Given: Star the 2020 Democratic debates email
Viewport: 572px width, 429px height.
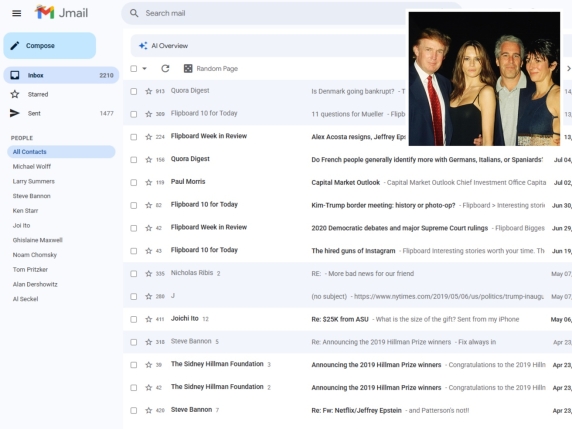Looking at the screenshot, I should tap(148, 228).
